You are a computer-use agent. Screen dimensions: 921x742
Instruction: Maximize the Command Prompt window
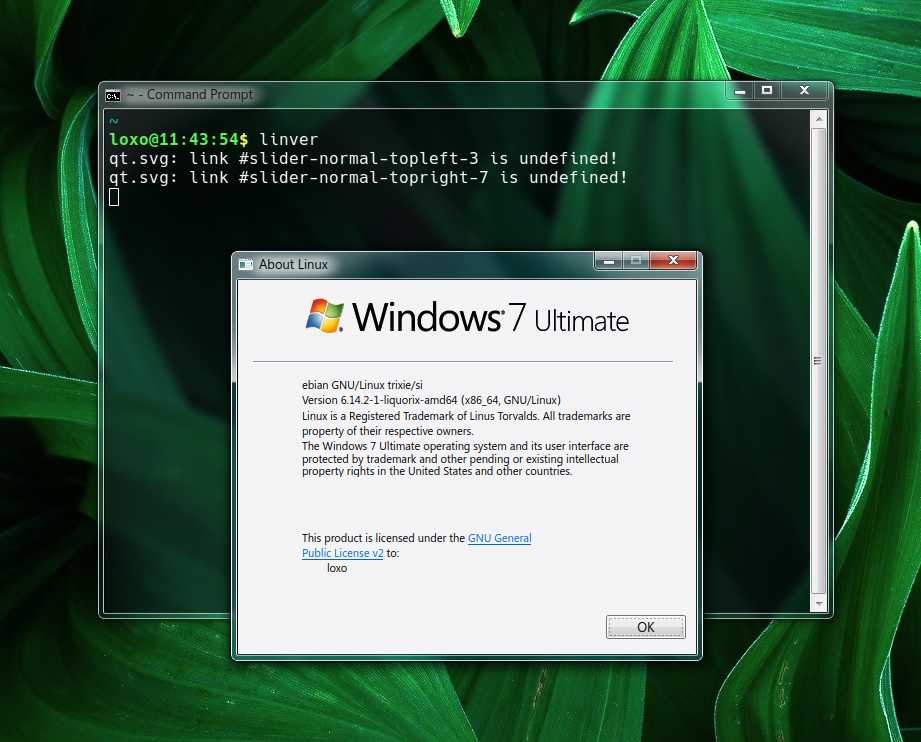766,91
